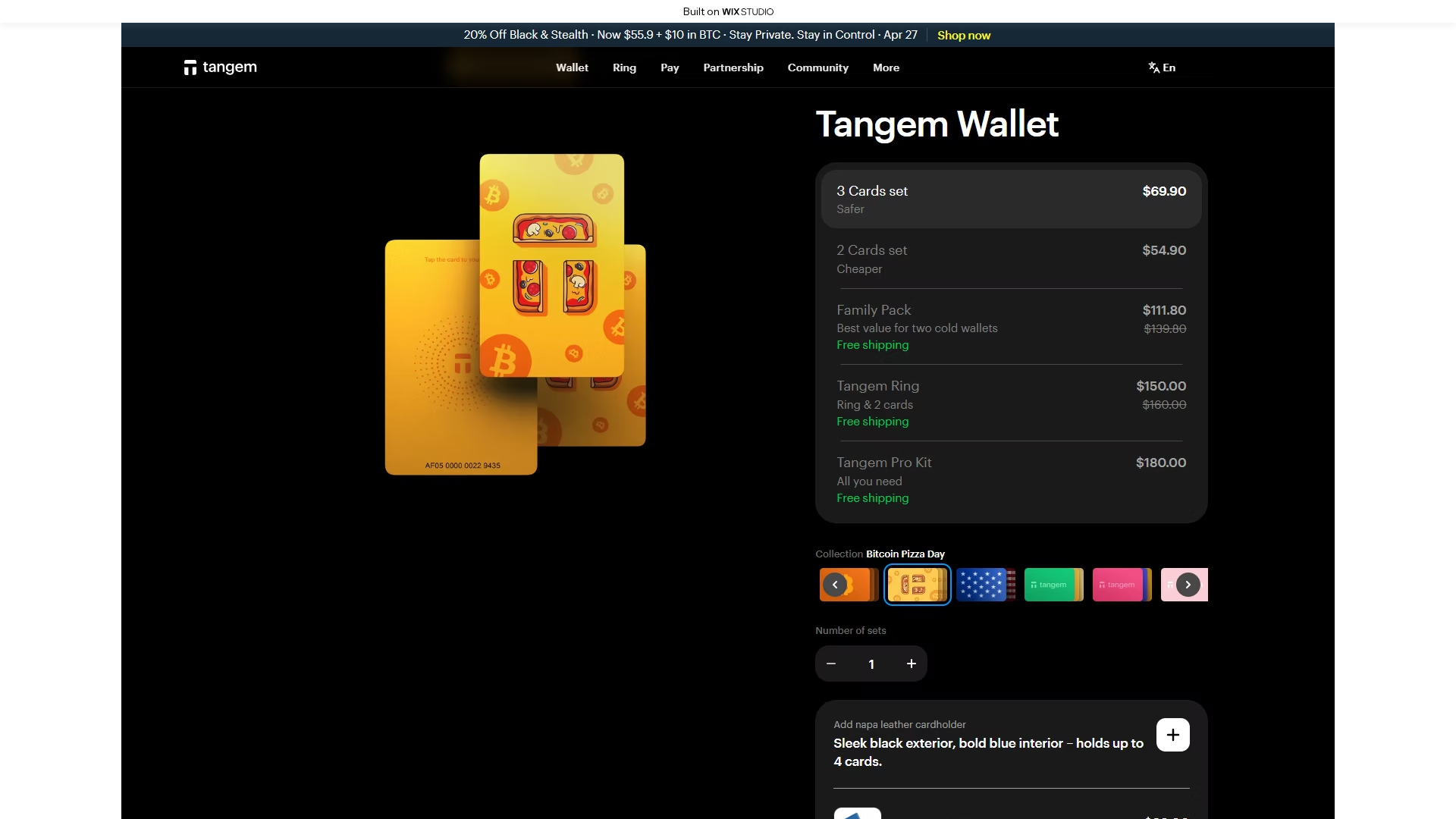This screenshot has height=819, width=1456.
Task: Choose the Family Pack option
Action: click(x=1012, y=327)
